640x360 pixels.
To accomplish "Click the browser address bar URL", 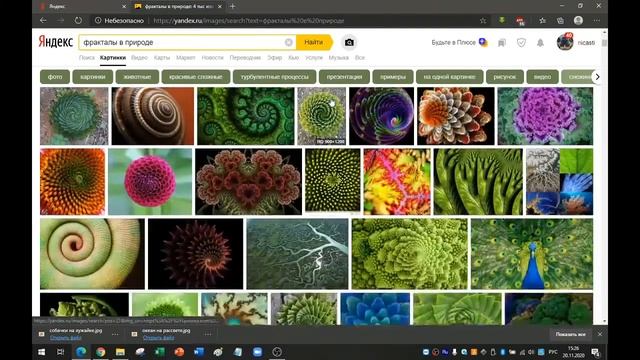I will pyautogui.click(x=249, y=20).
